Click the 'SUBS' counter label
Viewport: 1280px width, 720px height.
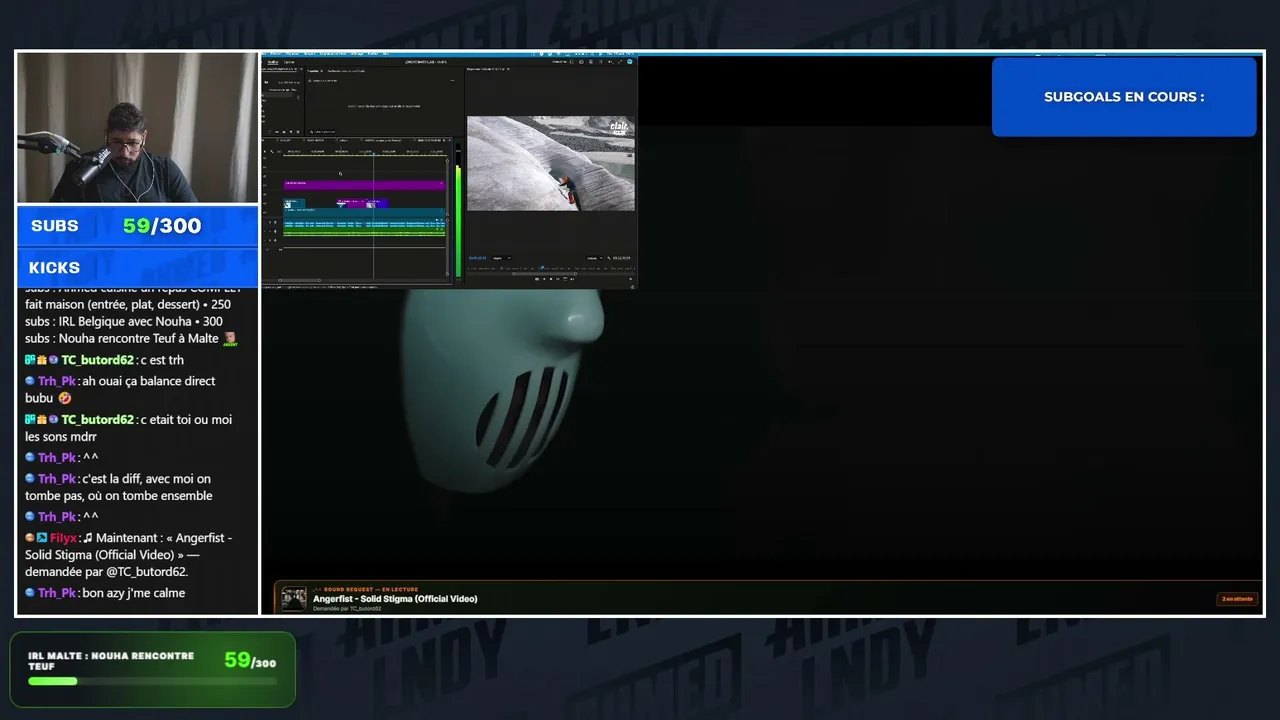pyautogui.click(x=55, y=226)
